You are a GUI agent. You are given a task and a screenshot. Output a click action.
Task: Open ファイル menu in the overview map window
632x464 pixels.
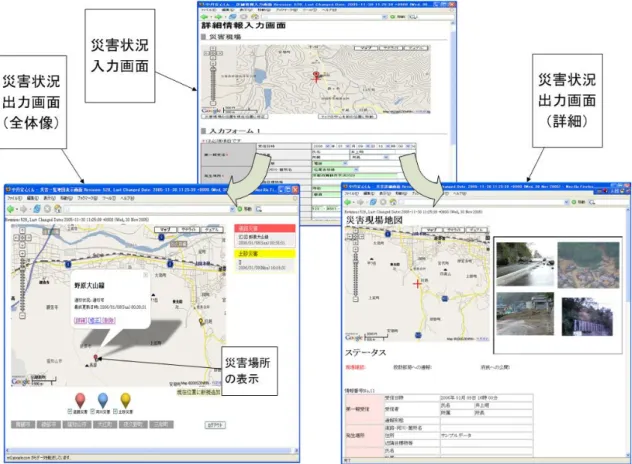(14, 198)
